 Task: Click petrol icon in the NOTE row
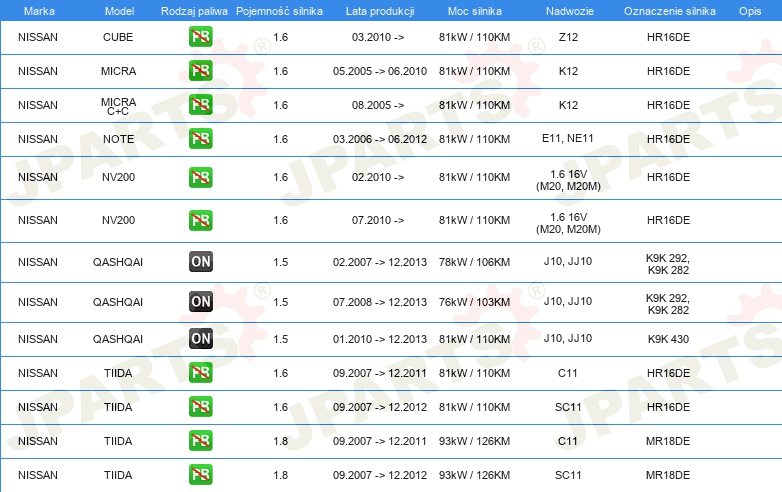[x=200, y=139]
